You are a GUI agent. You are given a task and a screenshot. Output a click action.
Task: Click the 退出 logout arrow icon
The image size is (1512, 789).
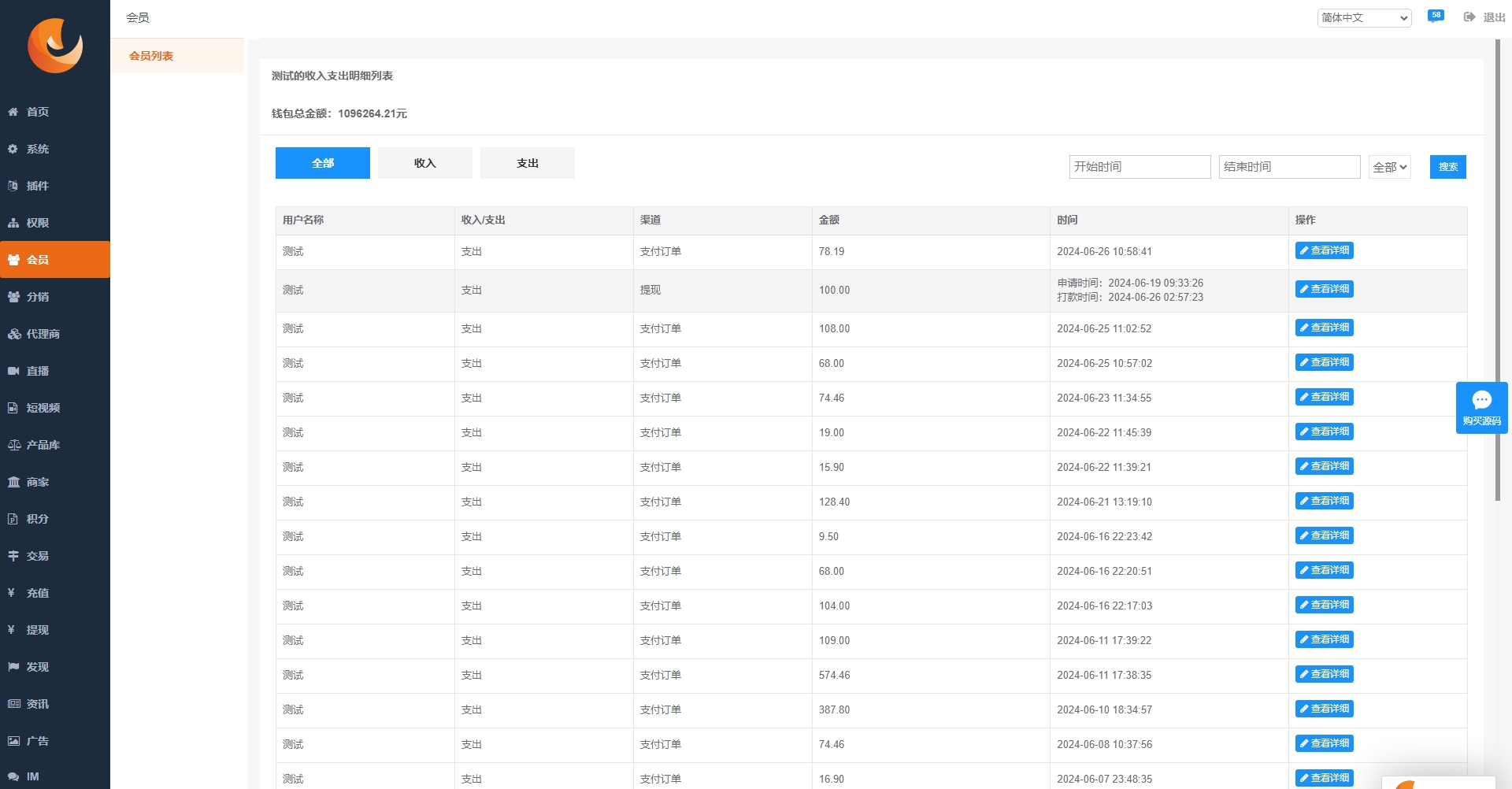click(x=1469, y=17)
